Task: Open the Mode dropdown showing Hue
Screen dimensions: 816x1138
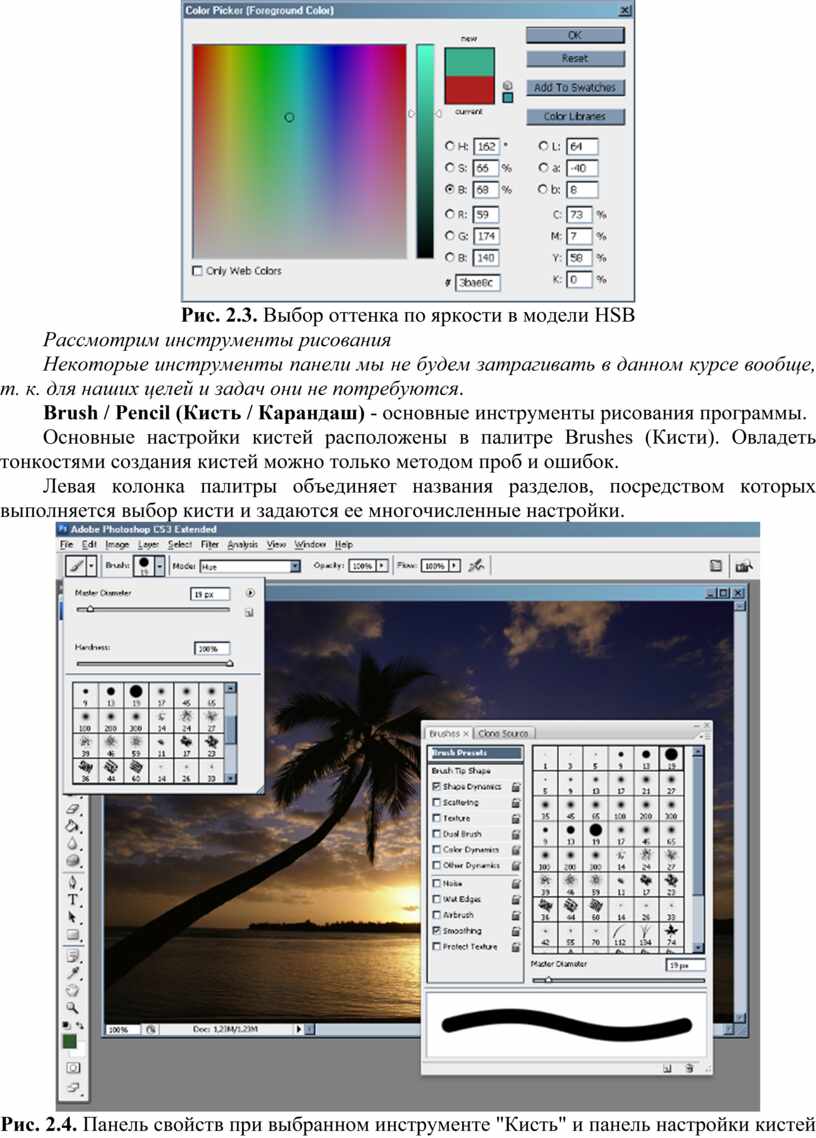Action: [249, 566]
